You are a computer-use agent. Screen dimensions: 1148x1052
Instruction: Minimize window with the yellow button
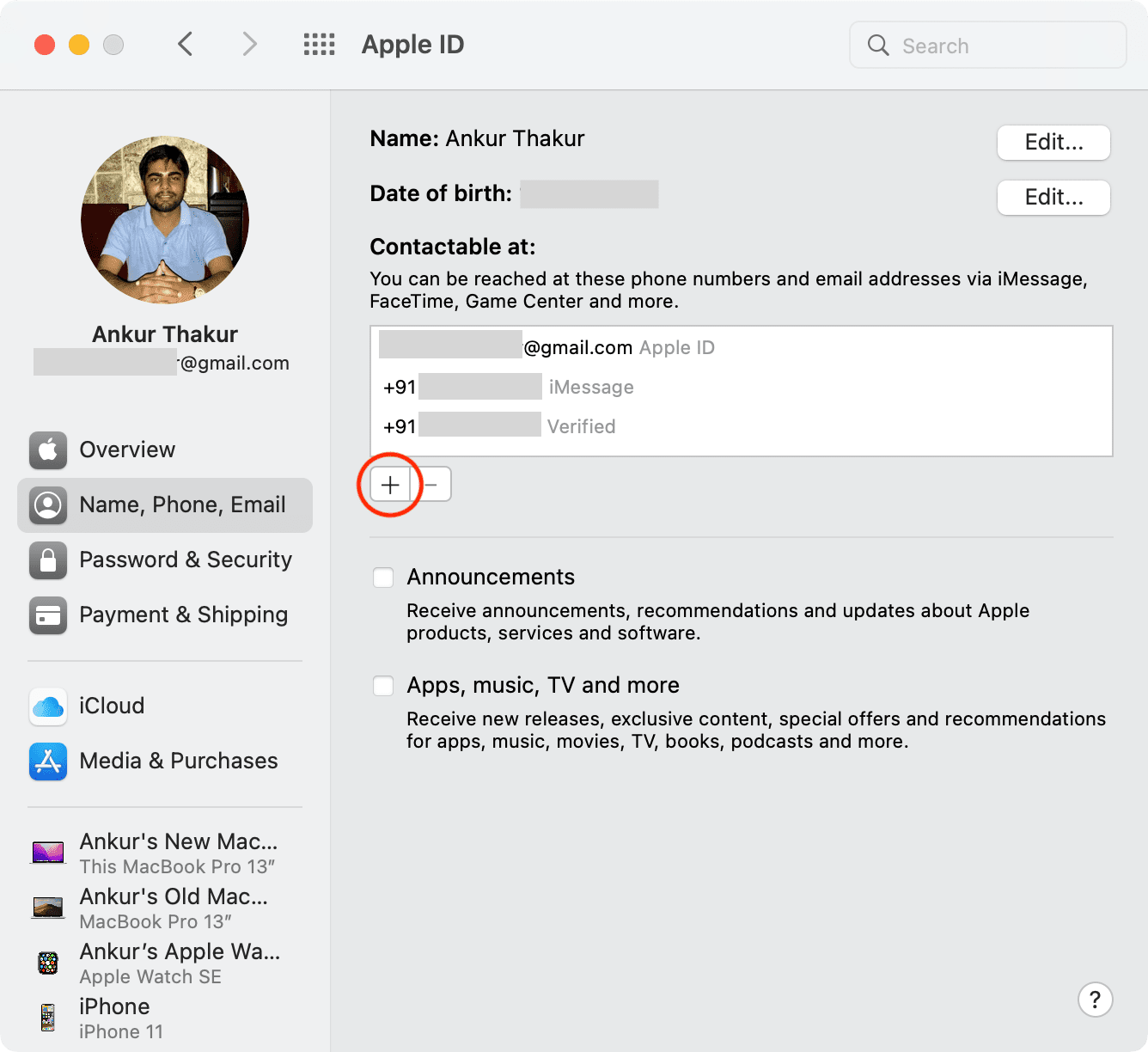tap(79, 45)
